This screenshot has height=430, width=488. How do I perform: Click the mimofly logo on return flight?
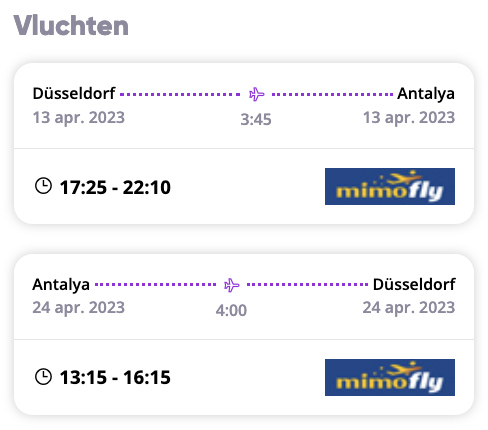[x=390, y=377]
